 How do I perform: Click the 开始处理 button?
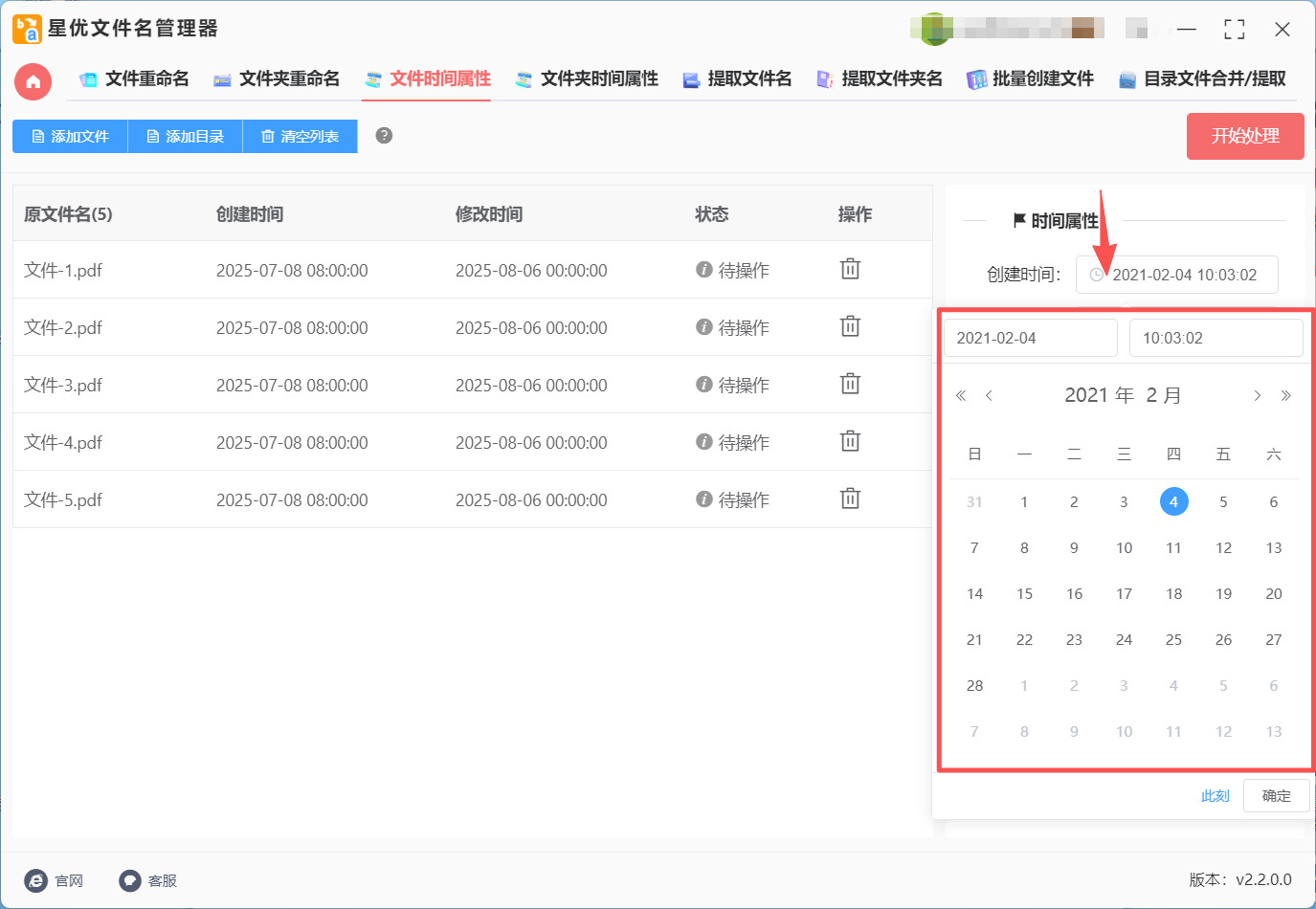pos(1244,136)
